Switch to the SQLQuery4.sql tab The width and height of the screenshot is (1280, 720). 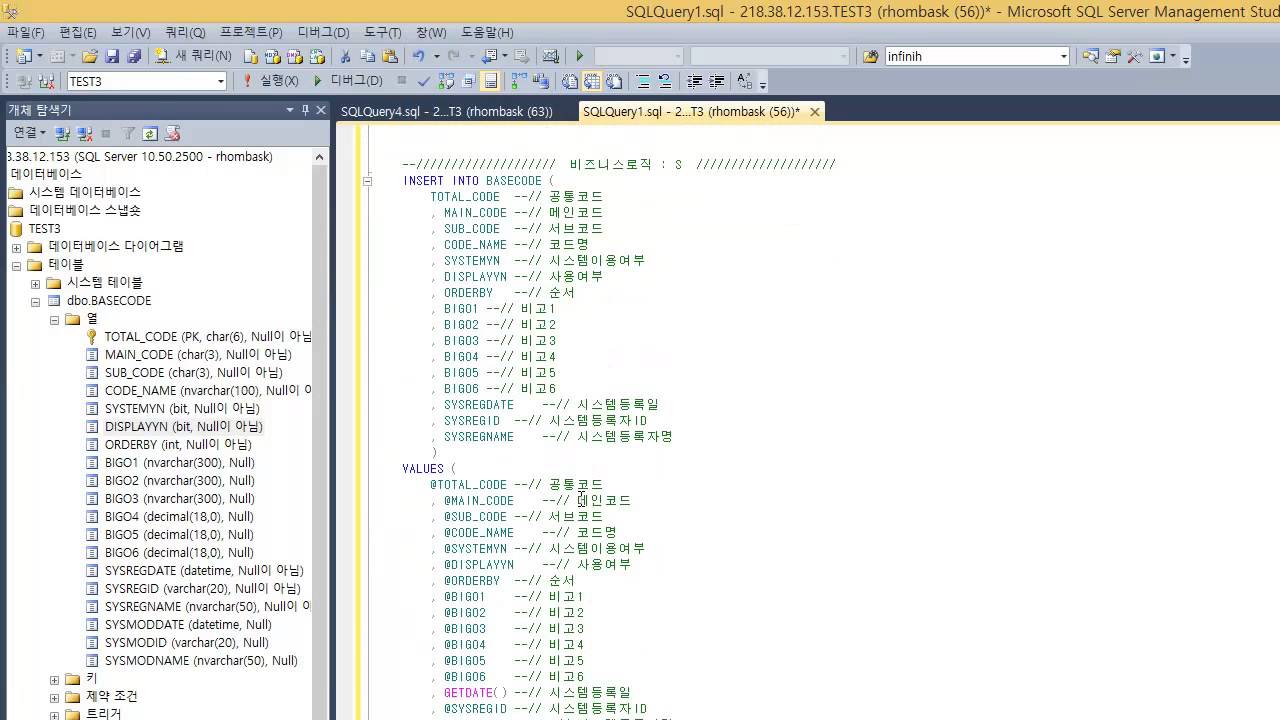(446, 111)
